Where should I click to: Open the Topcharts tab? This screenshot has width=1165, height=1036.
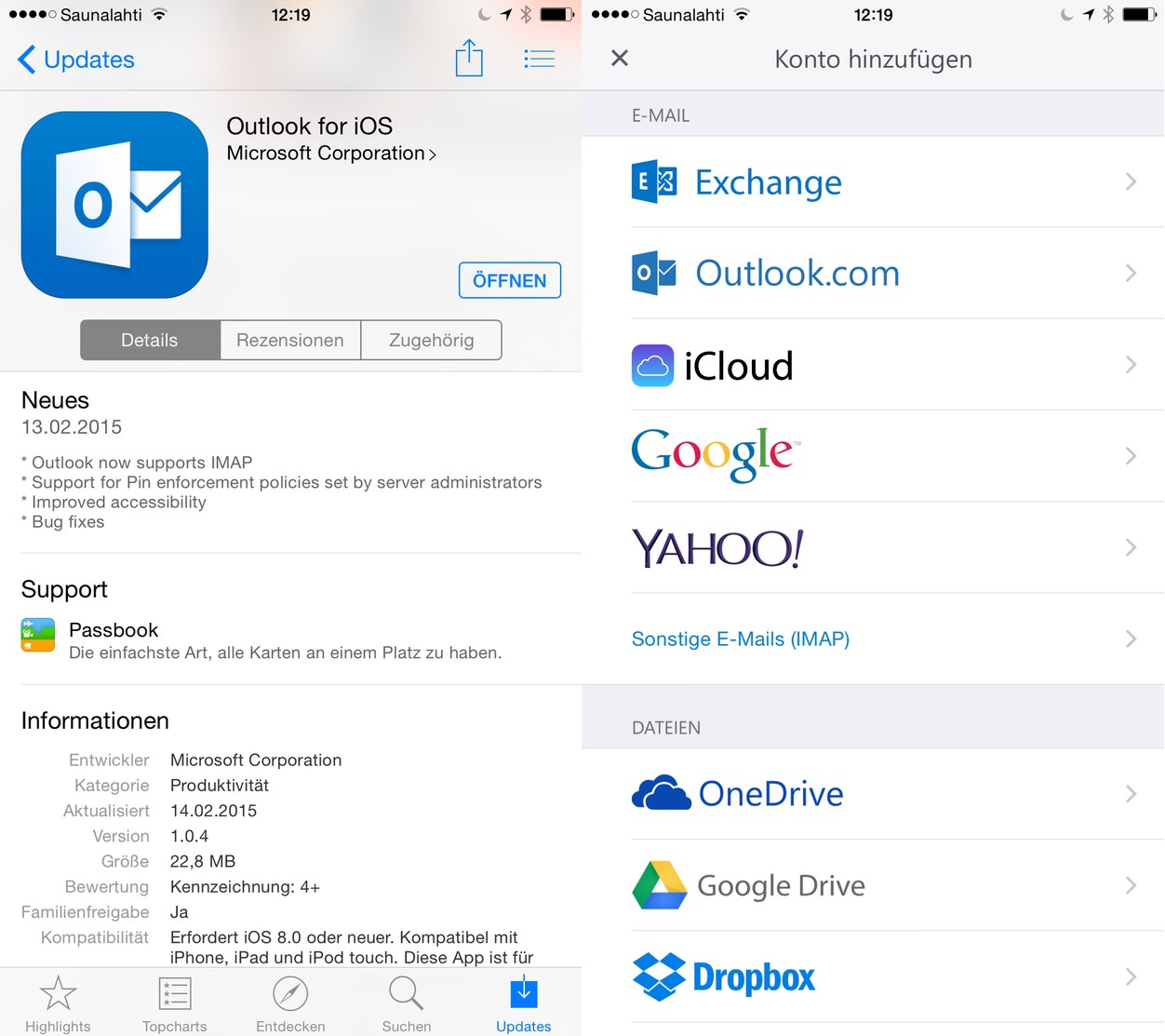[x=175, y=1003]
